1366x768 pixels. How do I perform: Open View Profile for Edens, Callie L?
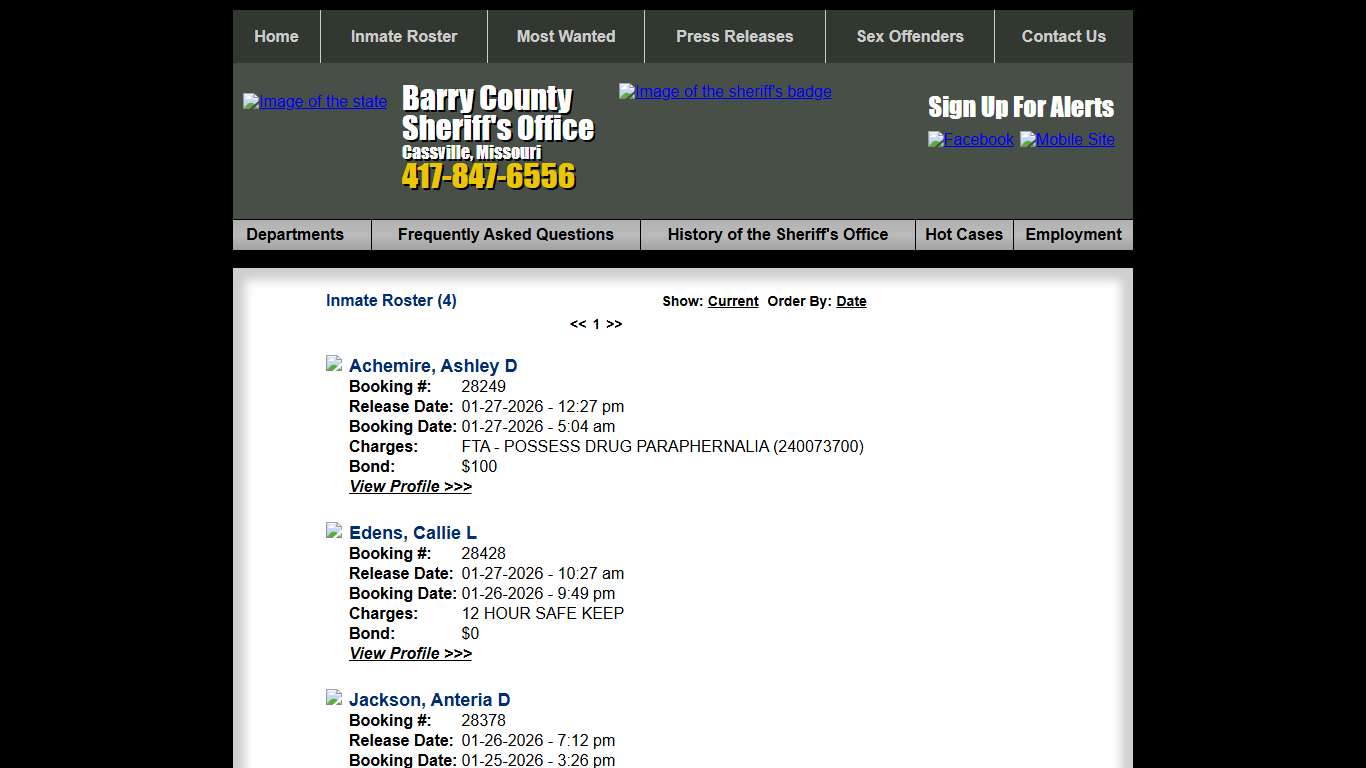pyautogui.click(x=410, y=653)
